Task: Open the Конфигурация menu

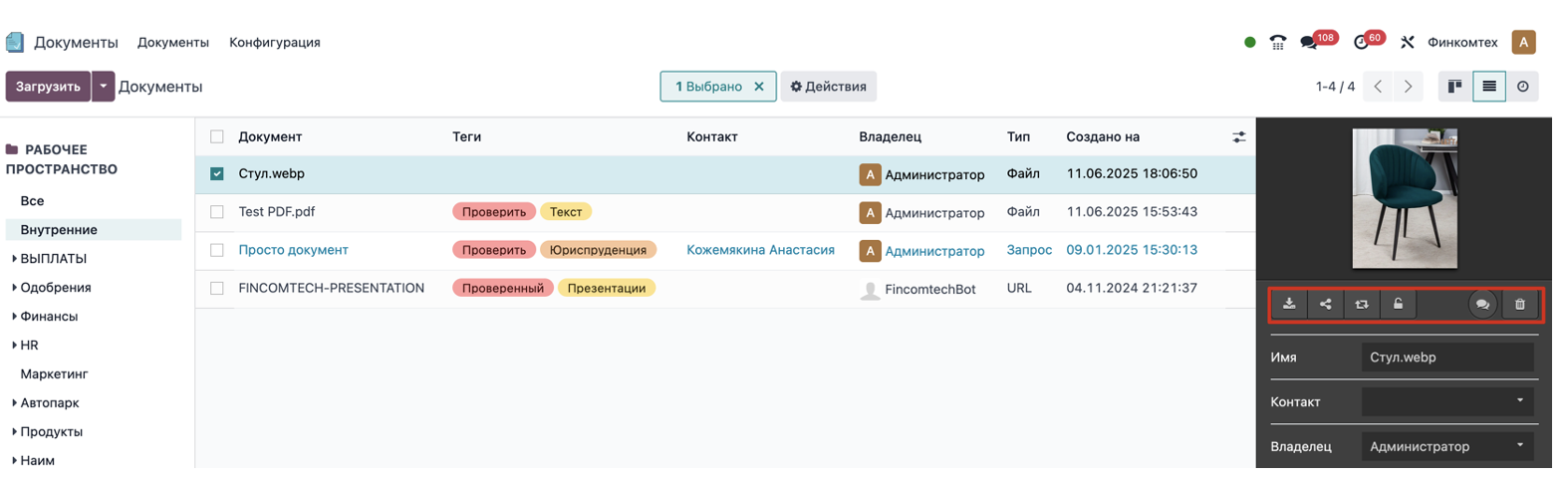Action: tap(274, 43)
